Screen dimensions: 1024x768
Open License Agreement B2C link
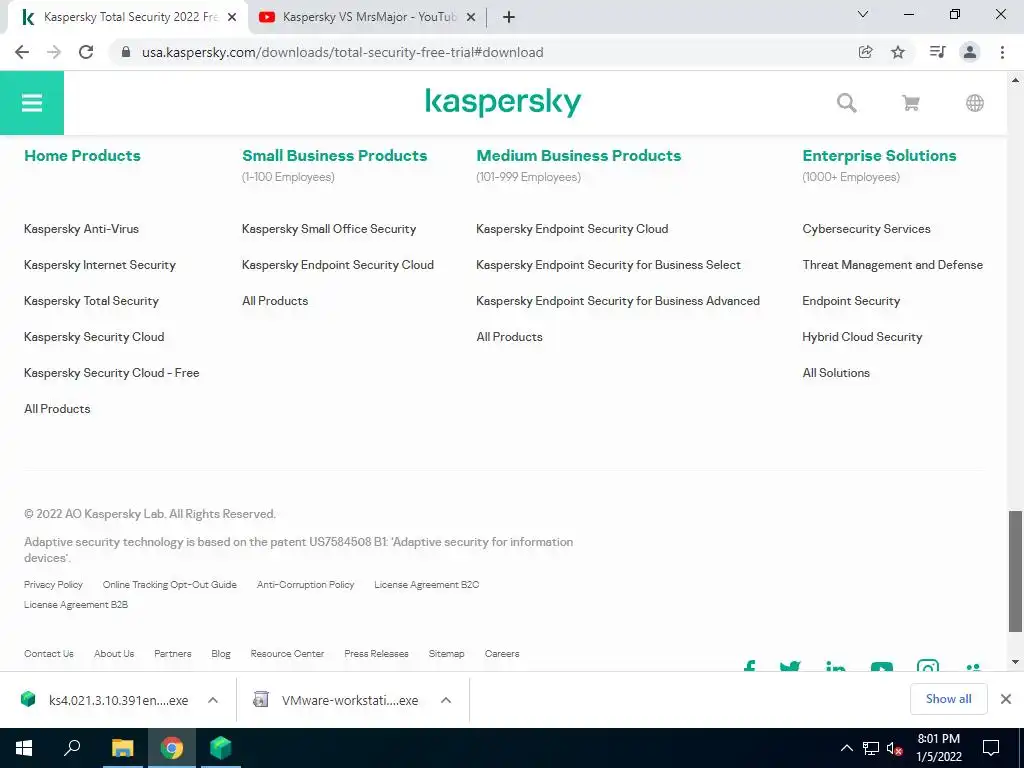[x=426, y=584]
